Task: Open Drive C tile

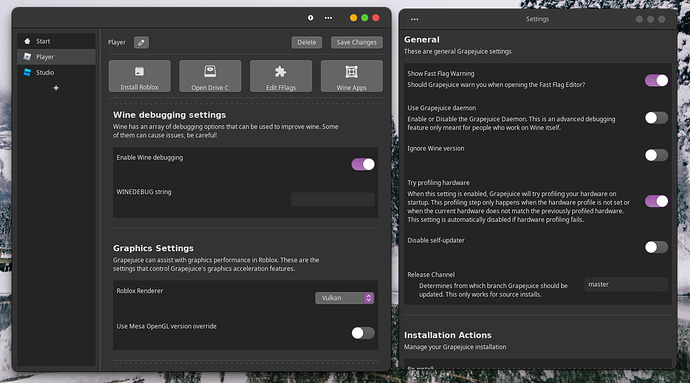Action: pyautogui.click(x=210, y=76)
